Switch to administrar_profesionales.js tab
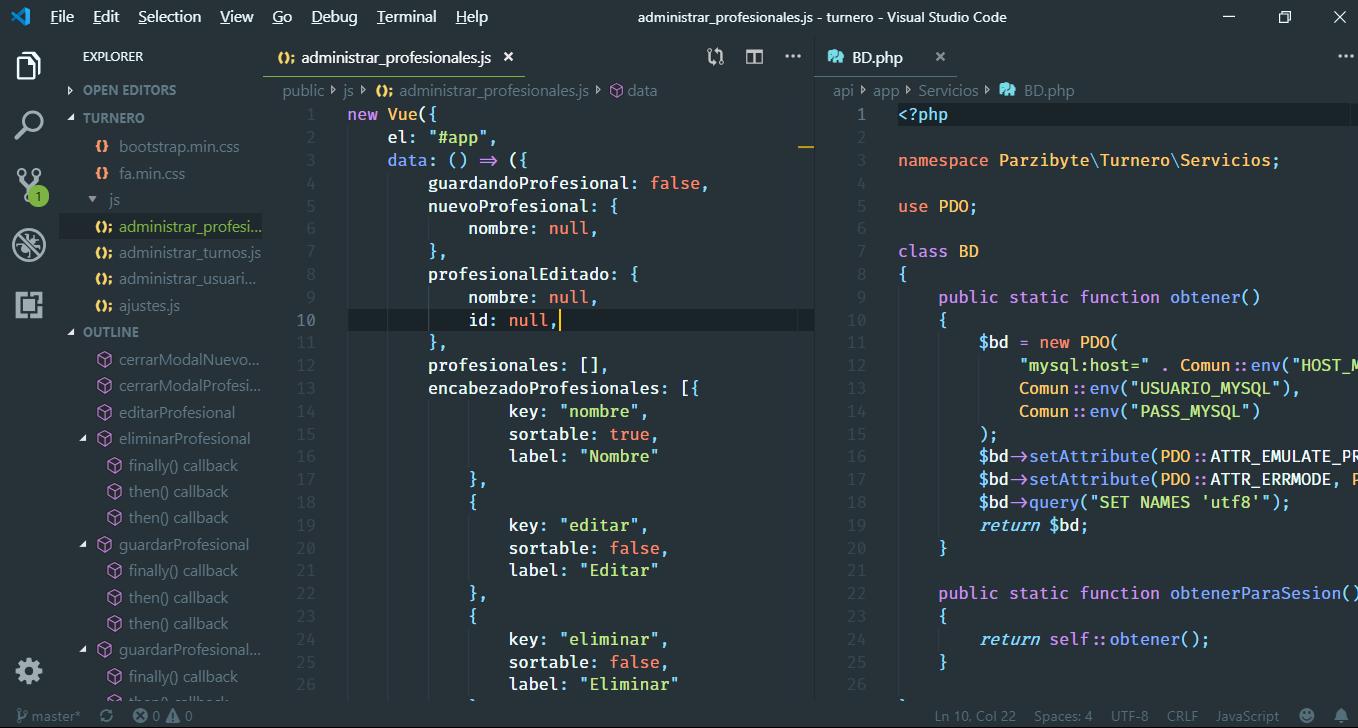 click(395, 57)
